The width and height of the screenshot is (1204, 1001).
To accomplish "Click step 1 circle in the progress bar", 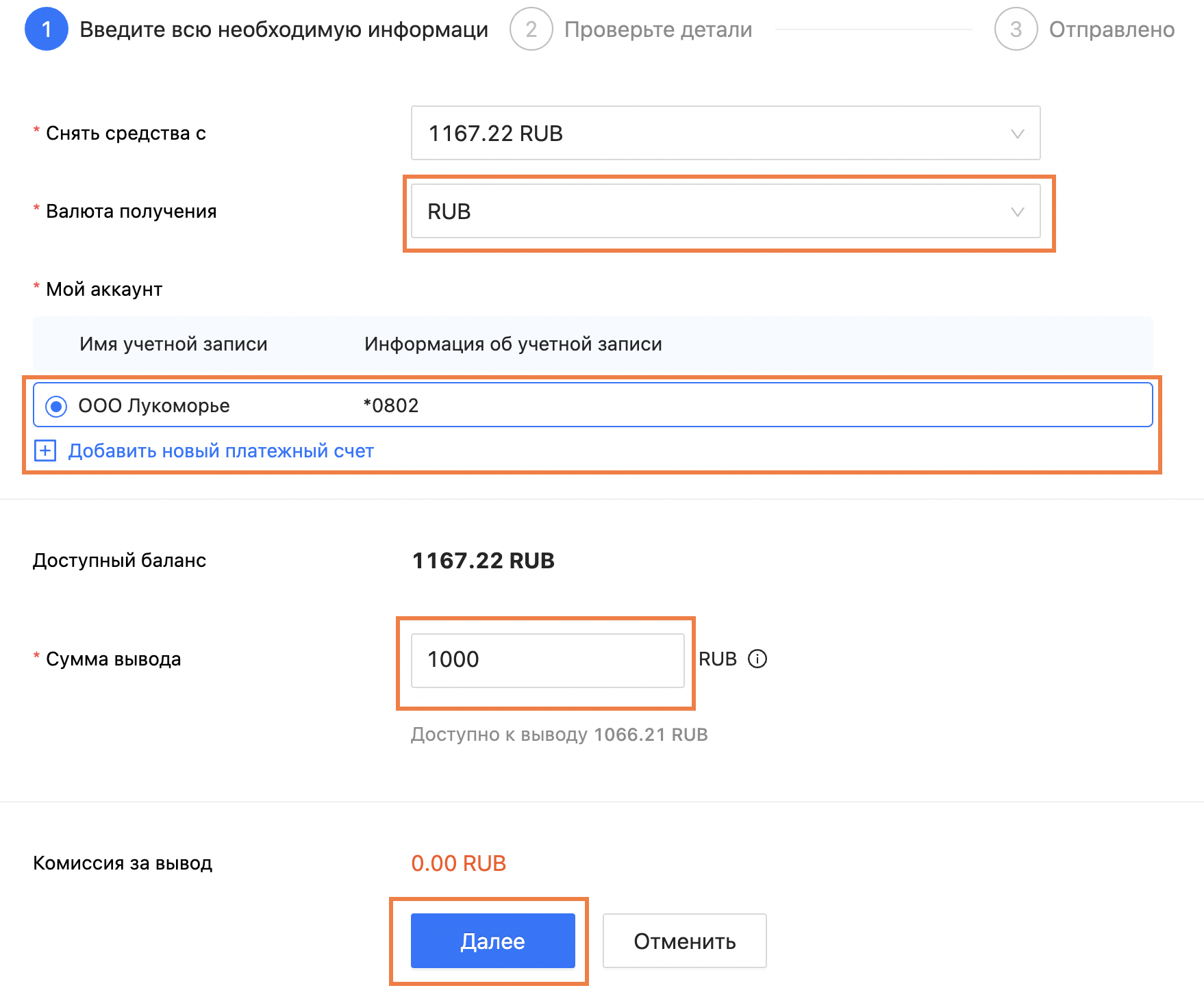I will click(47, 29).
